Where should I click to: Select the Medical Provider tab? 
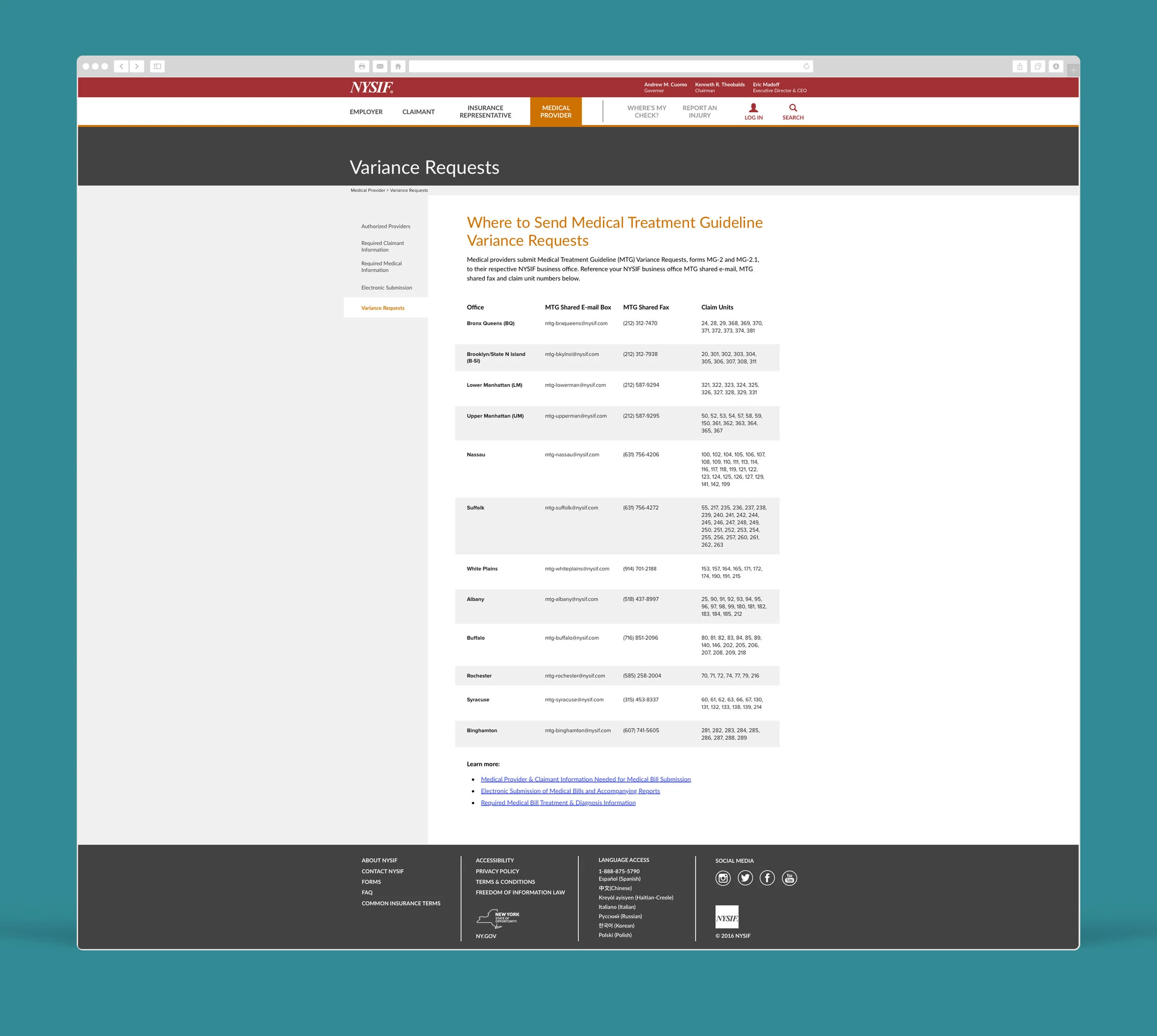(556, 112)
